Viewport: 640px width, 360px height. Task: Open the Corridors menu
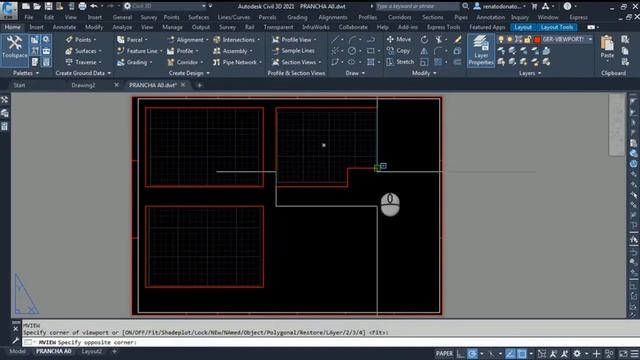pos(400,17)
